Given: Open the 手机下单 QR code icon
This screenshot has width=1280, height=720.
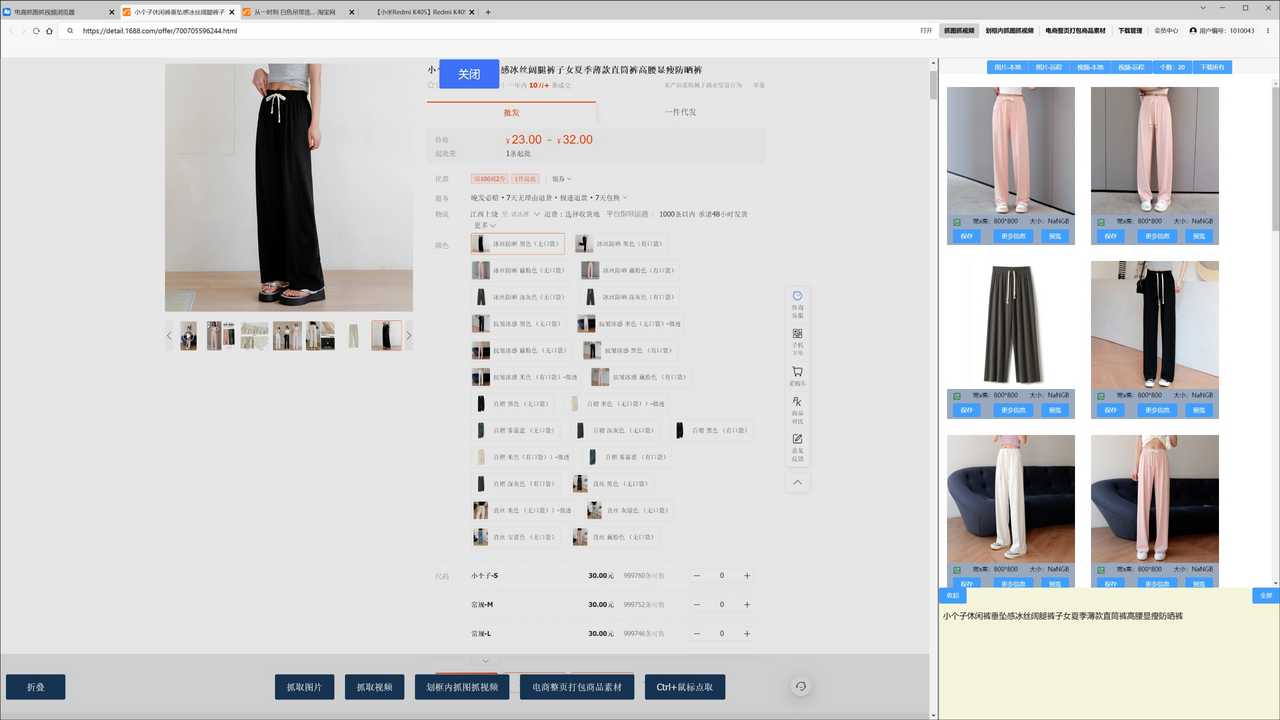Looking at the screenshot, I should (797, 340).
